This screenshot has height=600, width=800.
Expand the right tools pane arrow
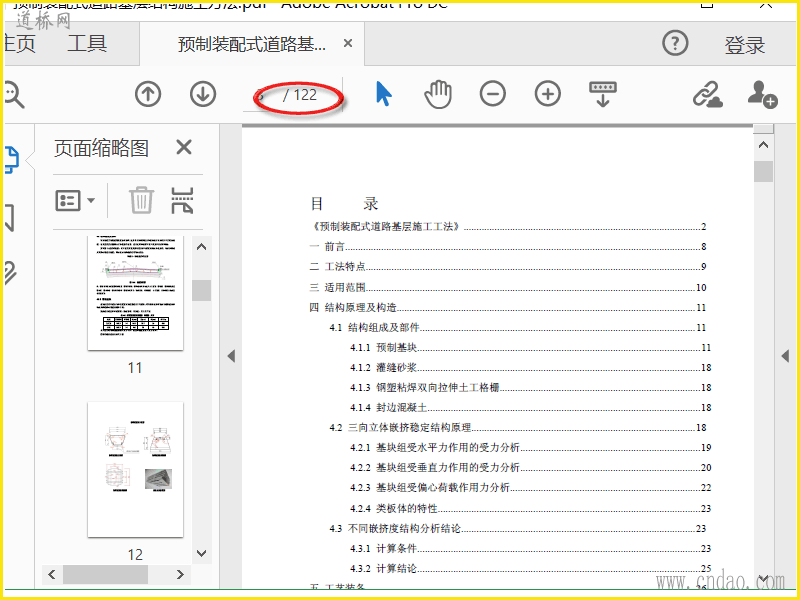coord(785,356)
